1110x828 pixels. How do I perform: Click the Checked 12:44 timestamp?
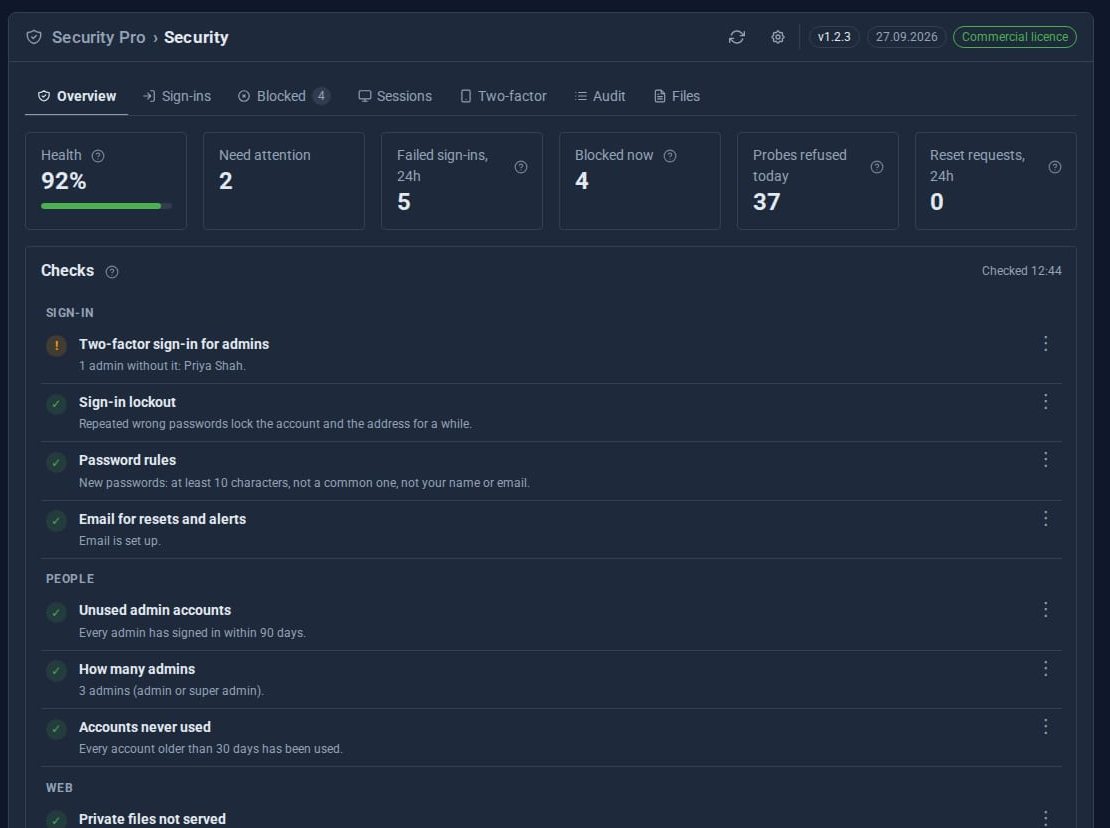(x=1022, y=271)
